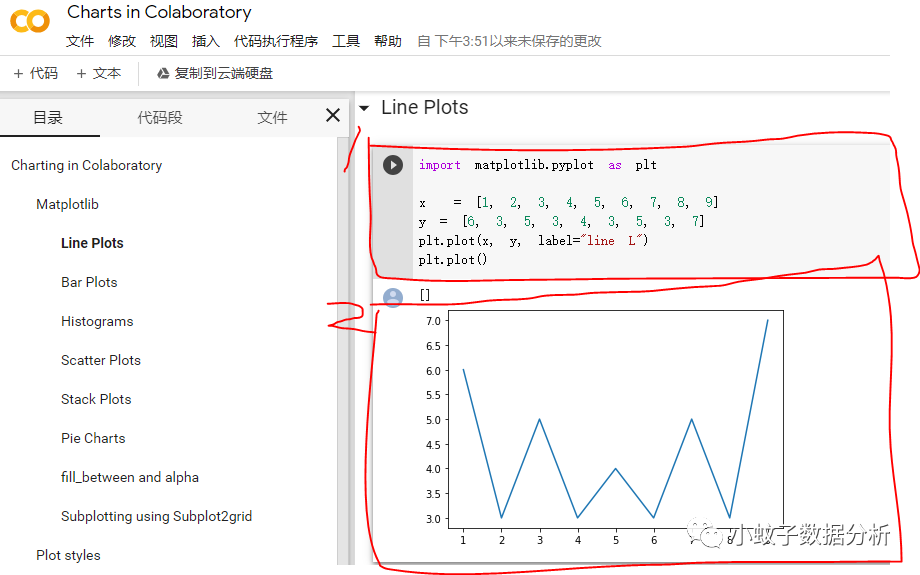920x575 pixels.
Task: Click the notebook title Charts in Colaboratory
Action: [x=159, y=12]
